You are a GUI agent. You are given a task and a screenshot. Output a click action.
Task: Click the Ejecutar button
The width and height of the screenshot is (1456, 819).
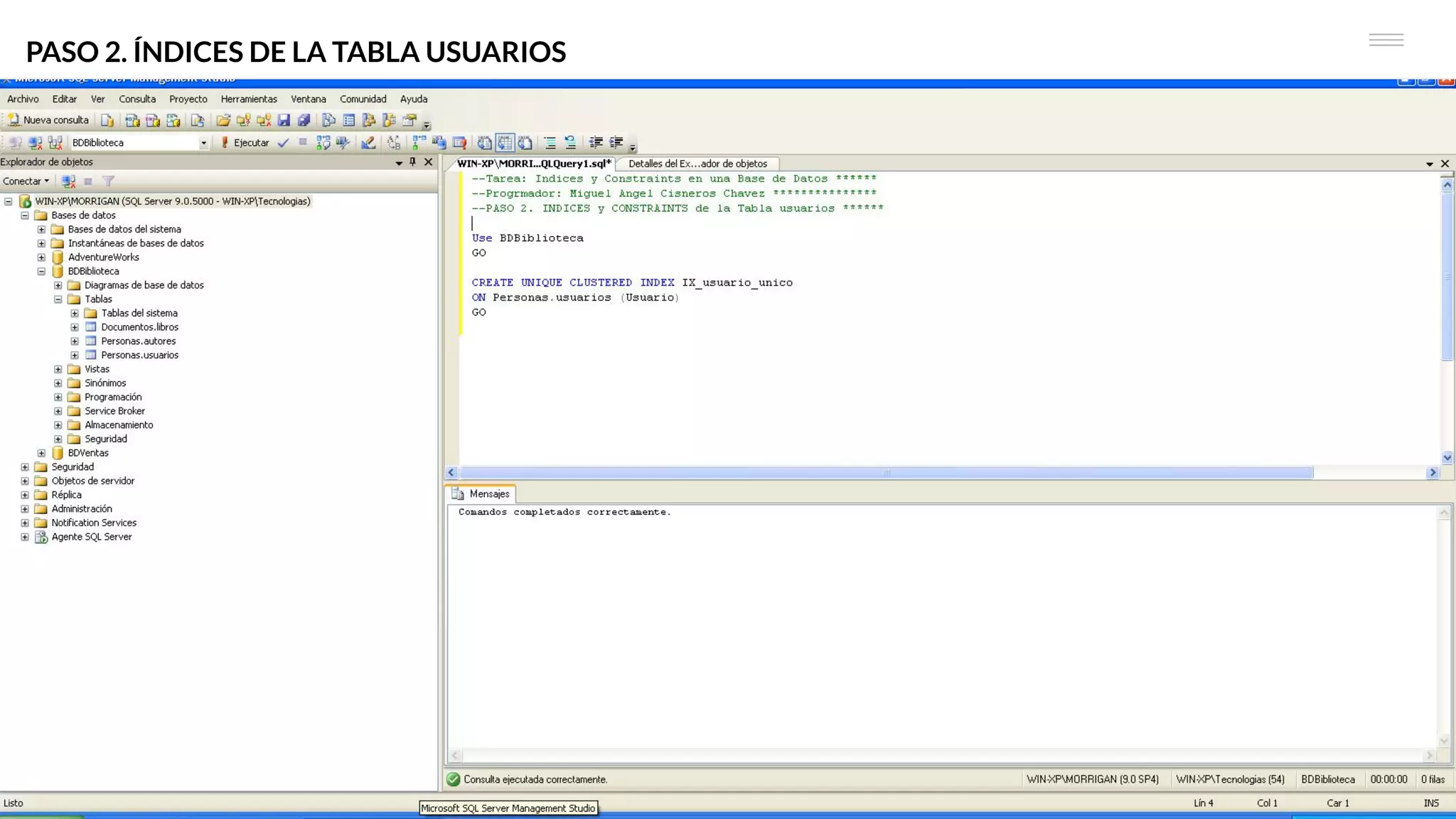click(x=245, y=143)
